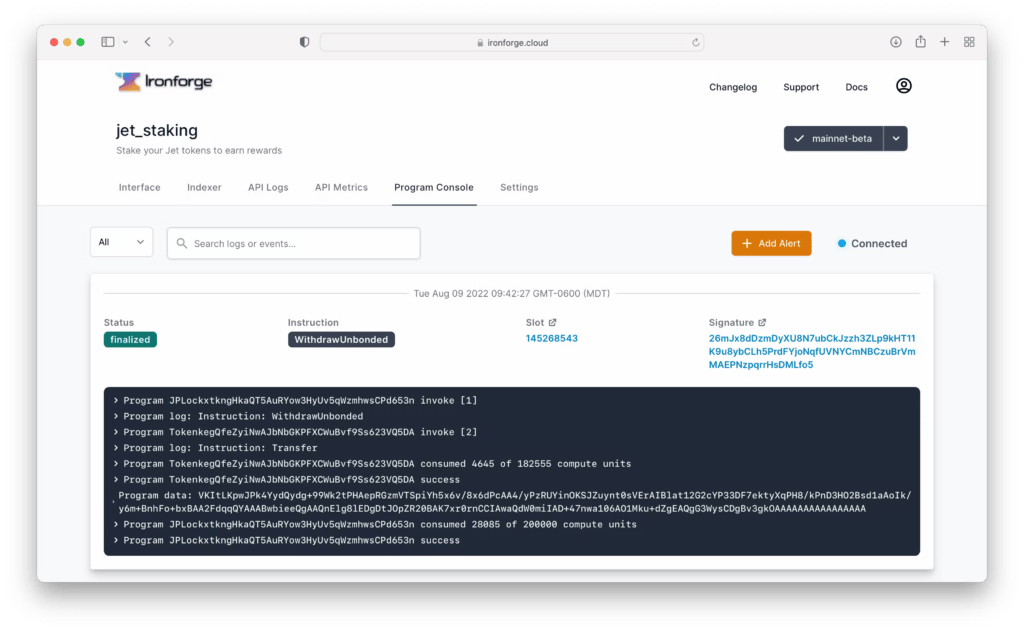This screenshot has height=631, width=1024.
Task: Click the Connected status dot
Action: coord(842,243)
